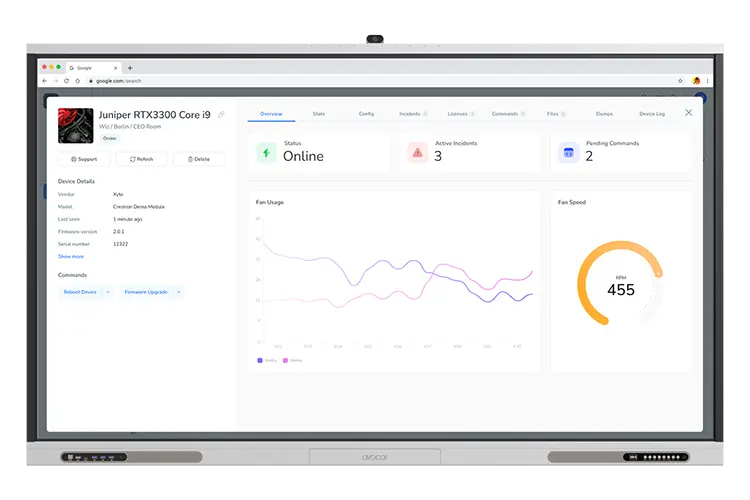Click the Wiz / Berlin / CEO Room path

130,126
